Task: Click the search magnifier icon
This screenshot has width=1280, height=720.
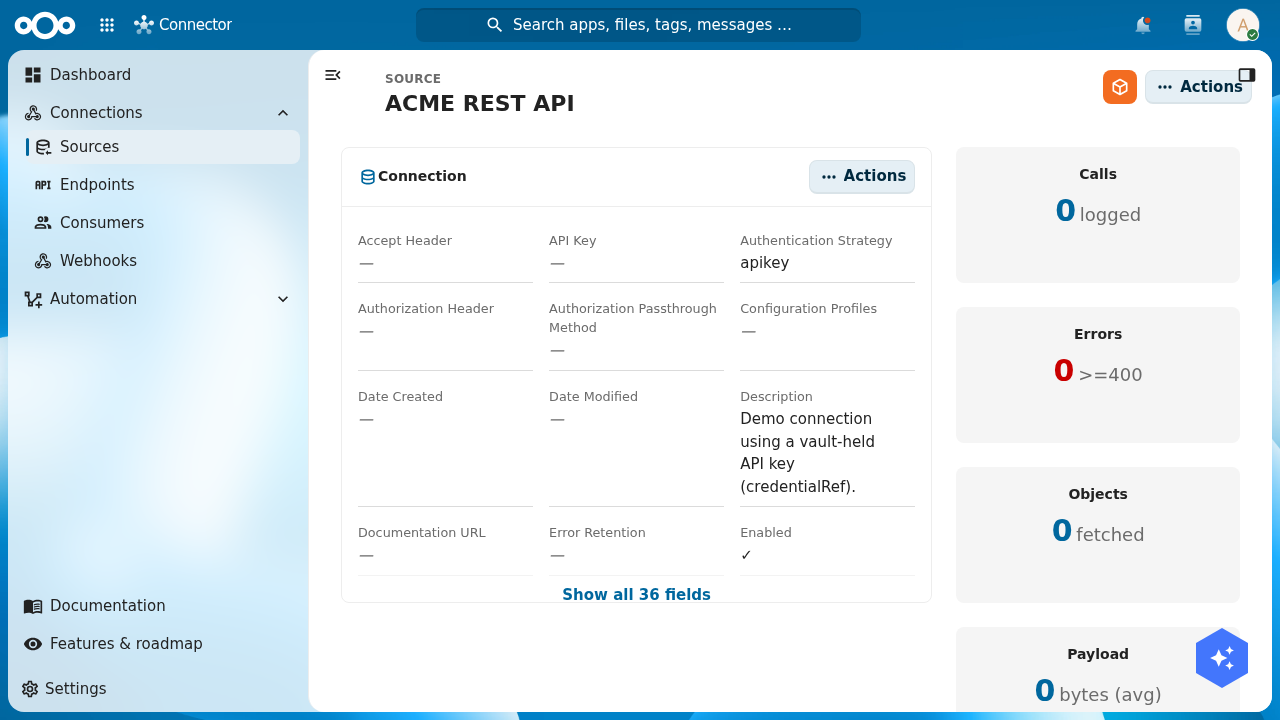Action: coord(494,25)
